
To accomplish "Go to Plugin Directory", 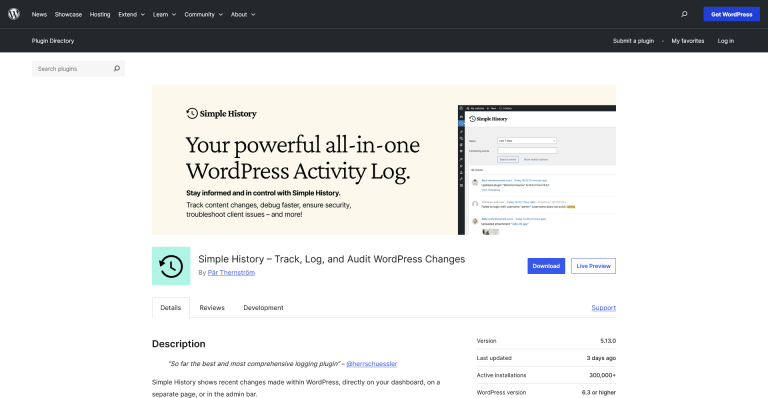I will coord(53,41).
